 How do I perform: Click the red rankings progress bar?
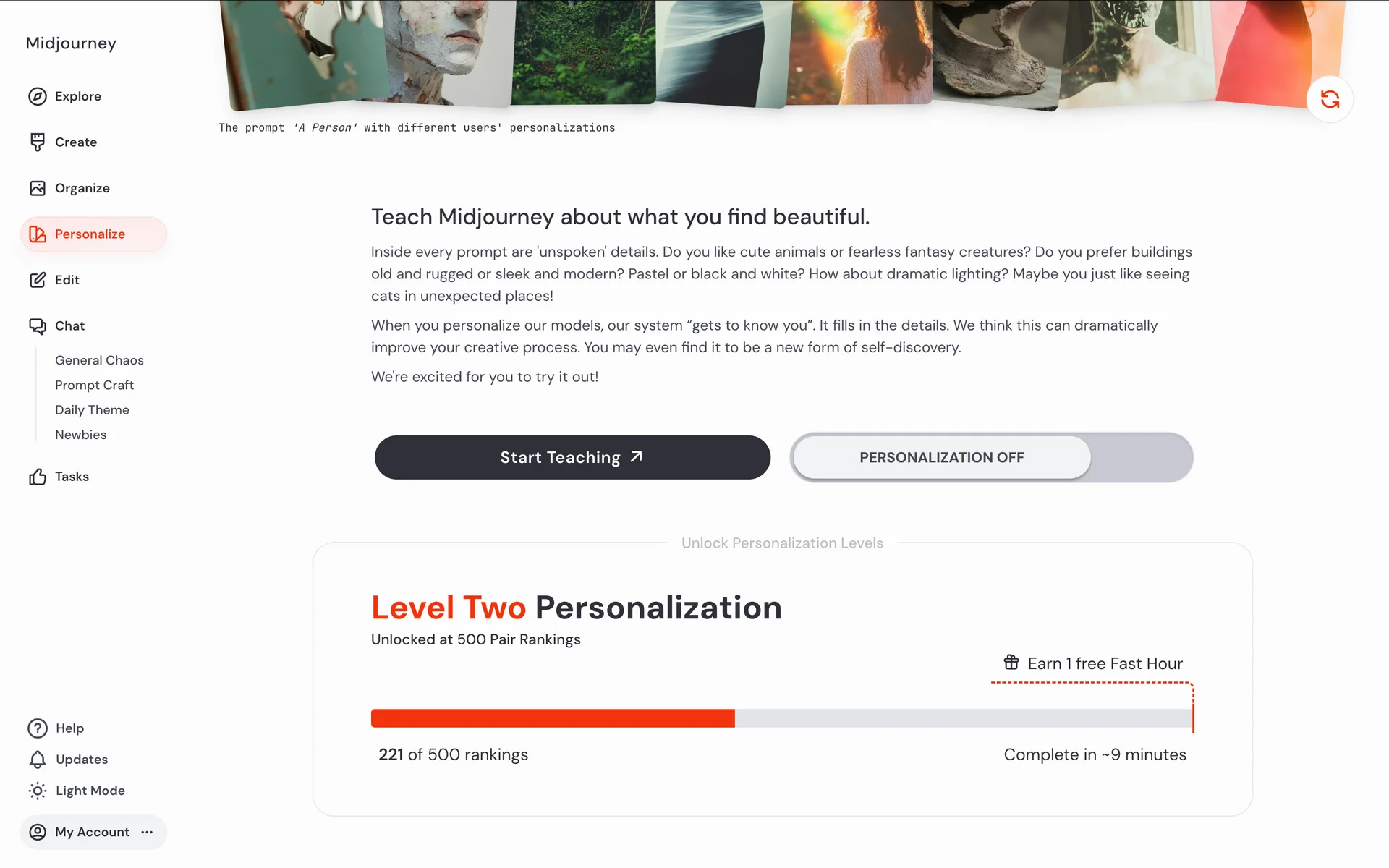point(553,718)
